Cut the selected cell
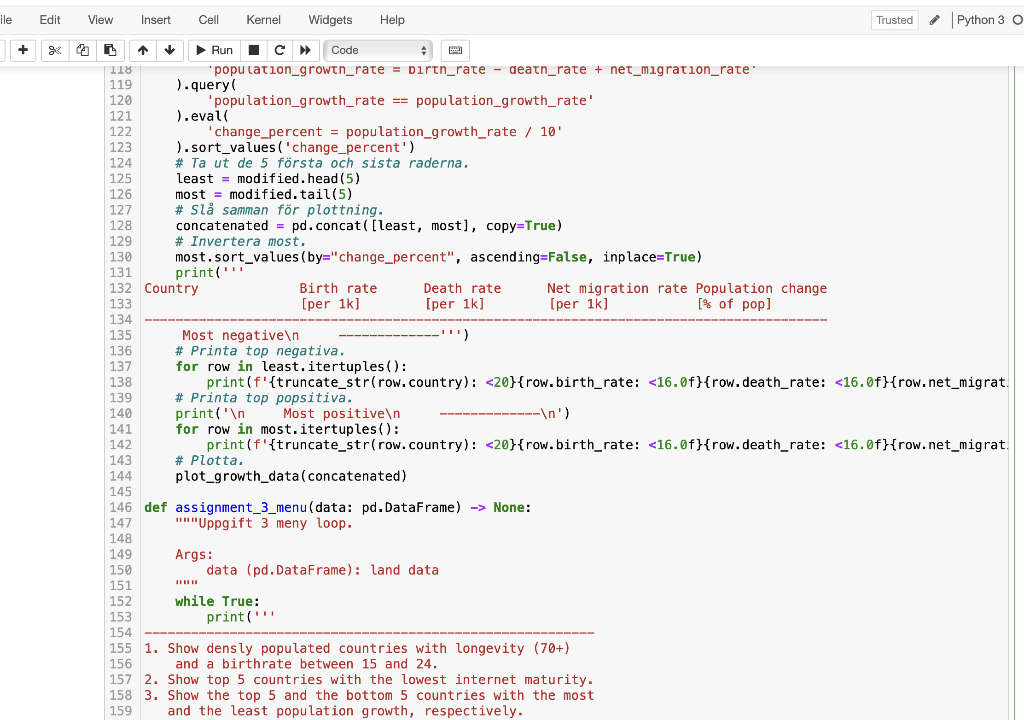Viewport: 1024px width, 720px height. (x=52, y=50)
